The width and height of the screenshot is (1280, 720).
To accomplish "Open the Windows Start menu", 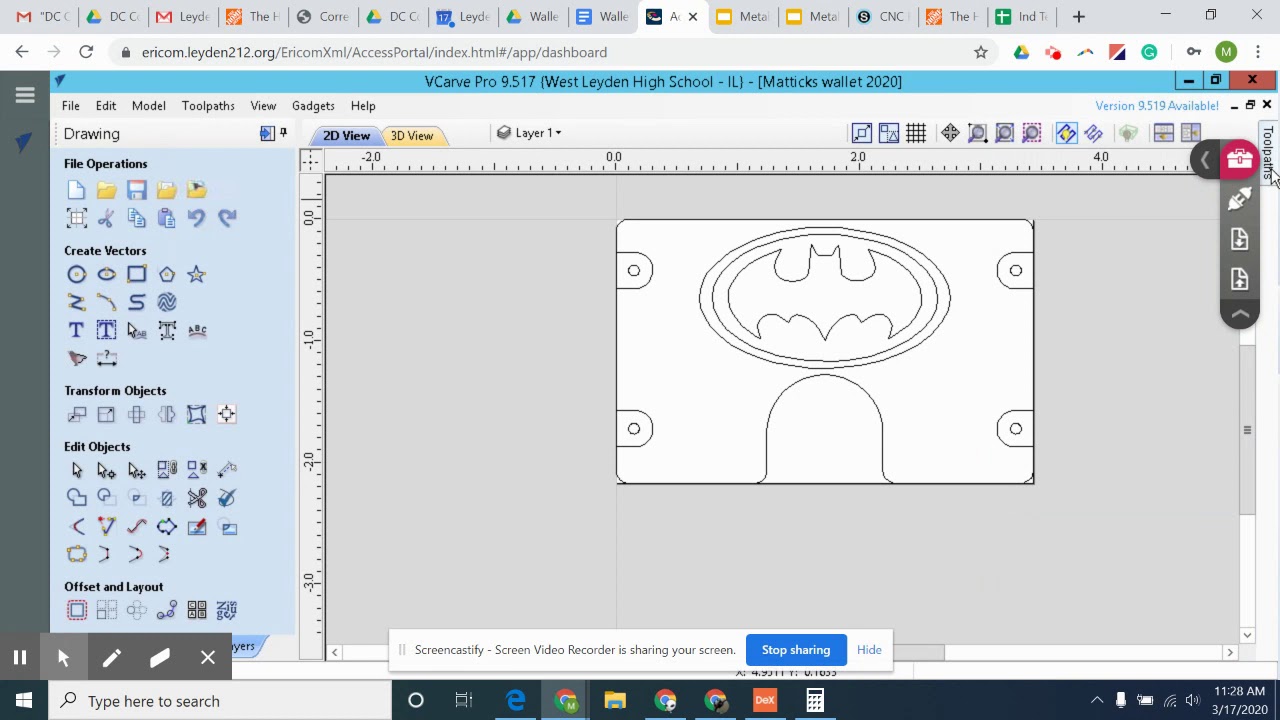I will 24,701.
